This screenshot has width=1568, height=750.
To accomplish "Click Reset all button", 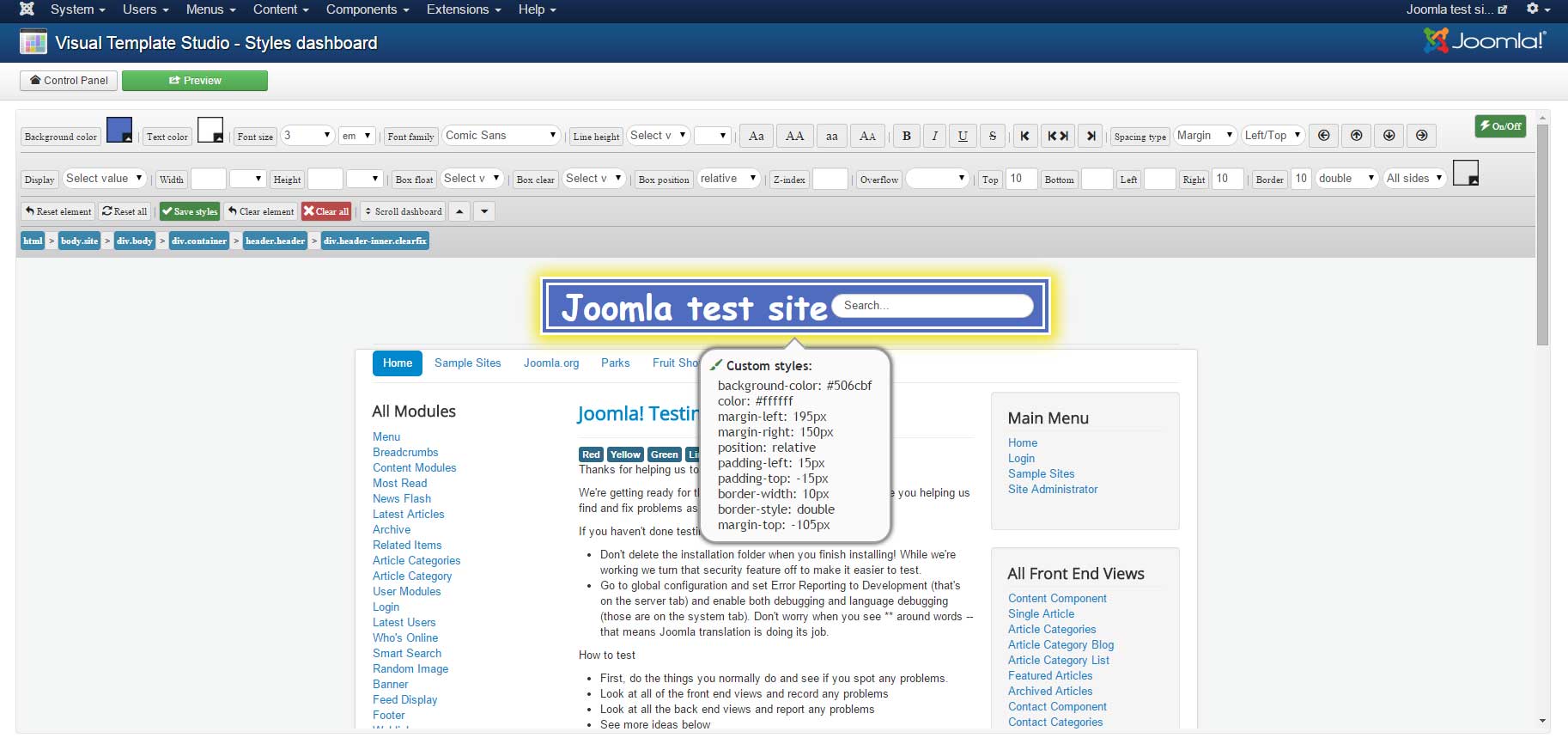I will 125,211.
